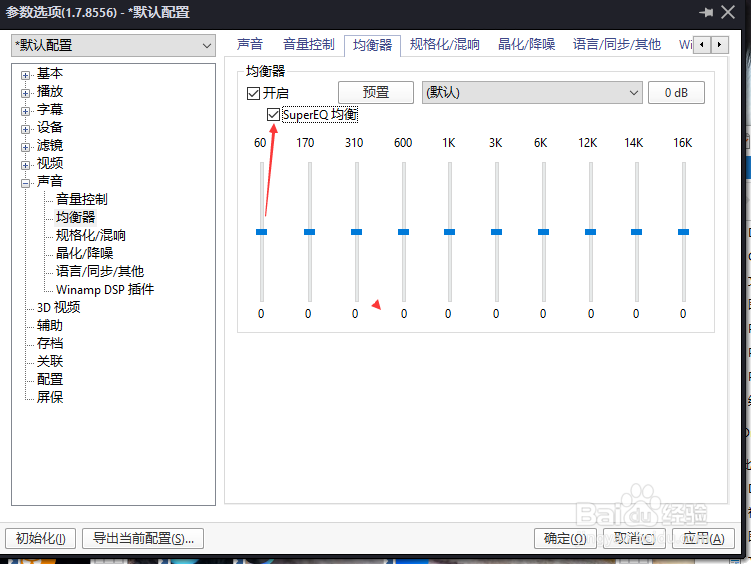Click the 1K band slider handle
The image size is (751, 564).
click(449, 232)
